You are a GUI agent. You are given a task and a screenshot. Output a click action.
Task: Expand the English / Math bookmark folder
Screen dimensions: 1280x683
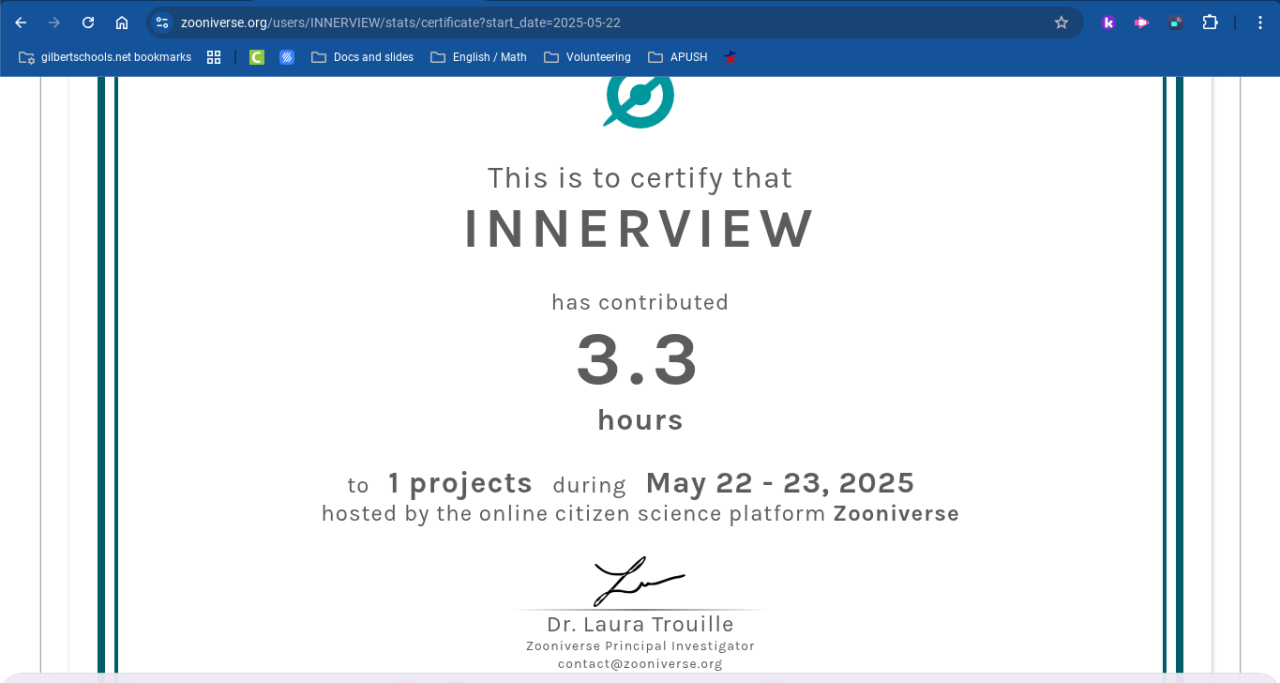tap(478, 57)
